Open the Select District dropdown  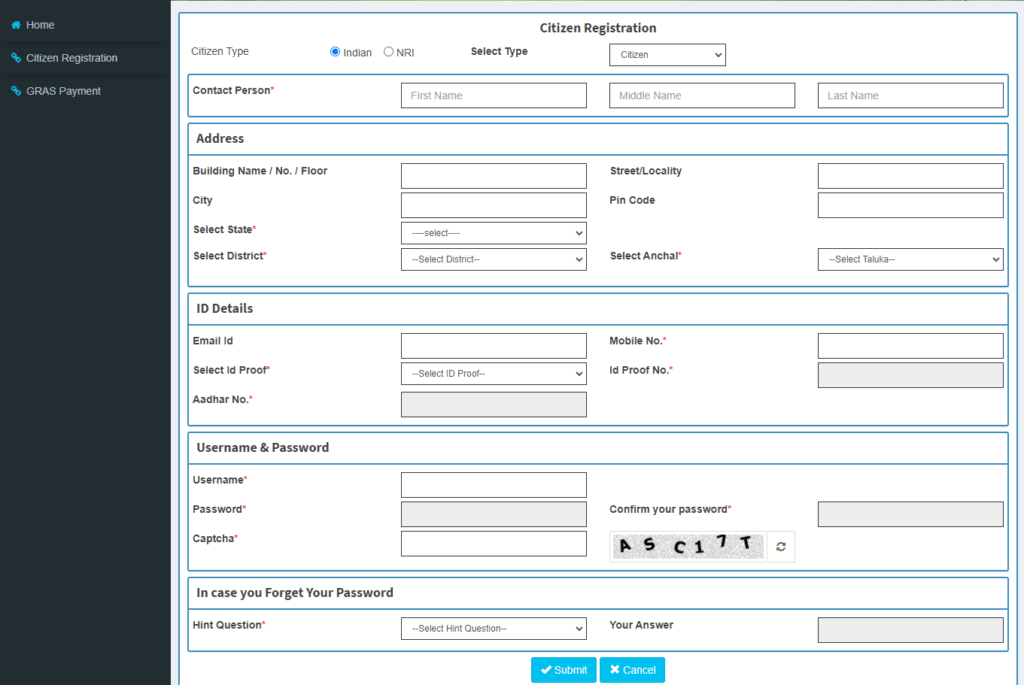[493, 259]
